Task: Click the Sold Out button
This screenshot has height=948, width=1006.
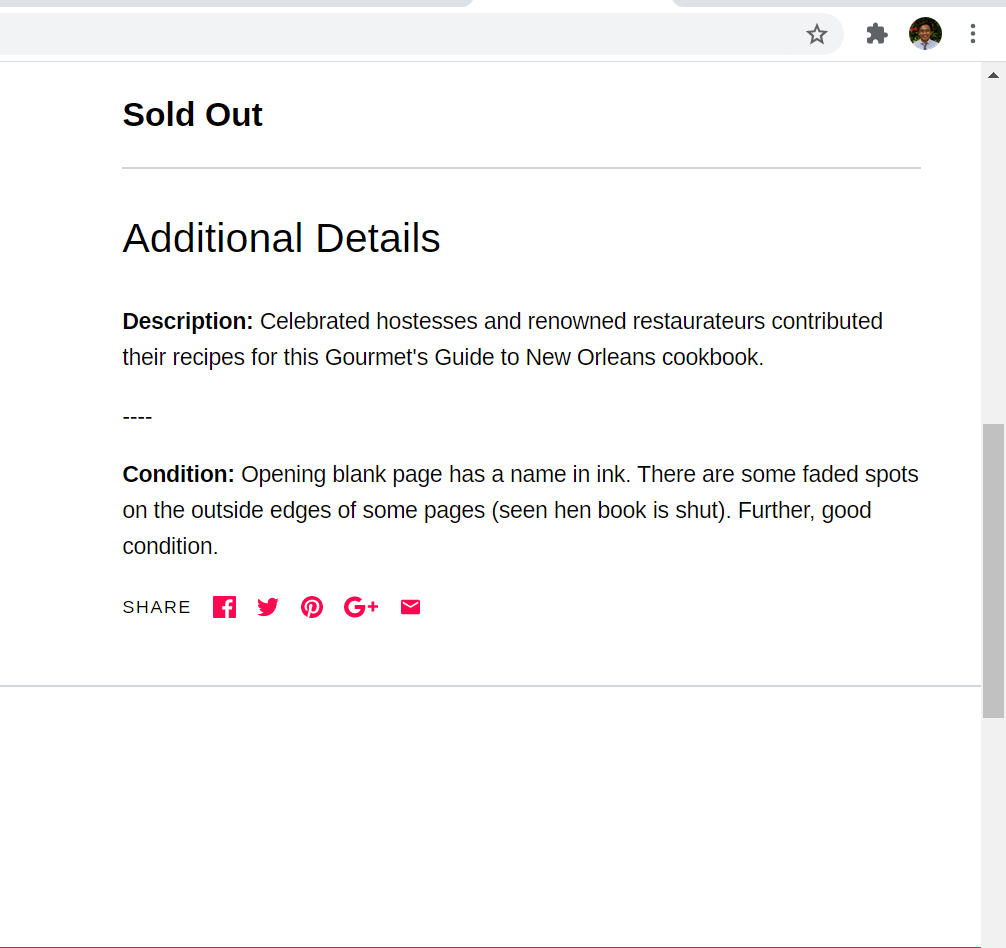Action: click(192, 115)
